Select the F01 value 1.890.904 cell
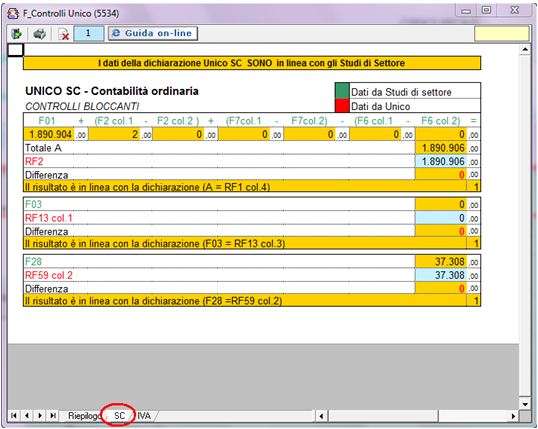 tap(49, 134)
